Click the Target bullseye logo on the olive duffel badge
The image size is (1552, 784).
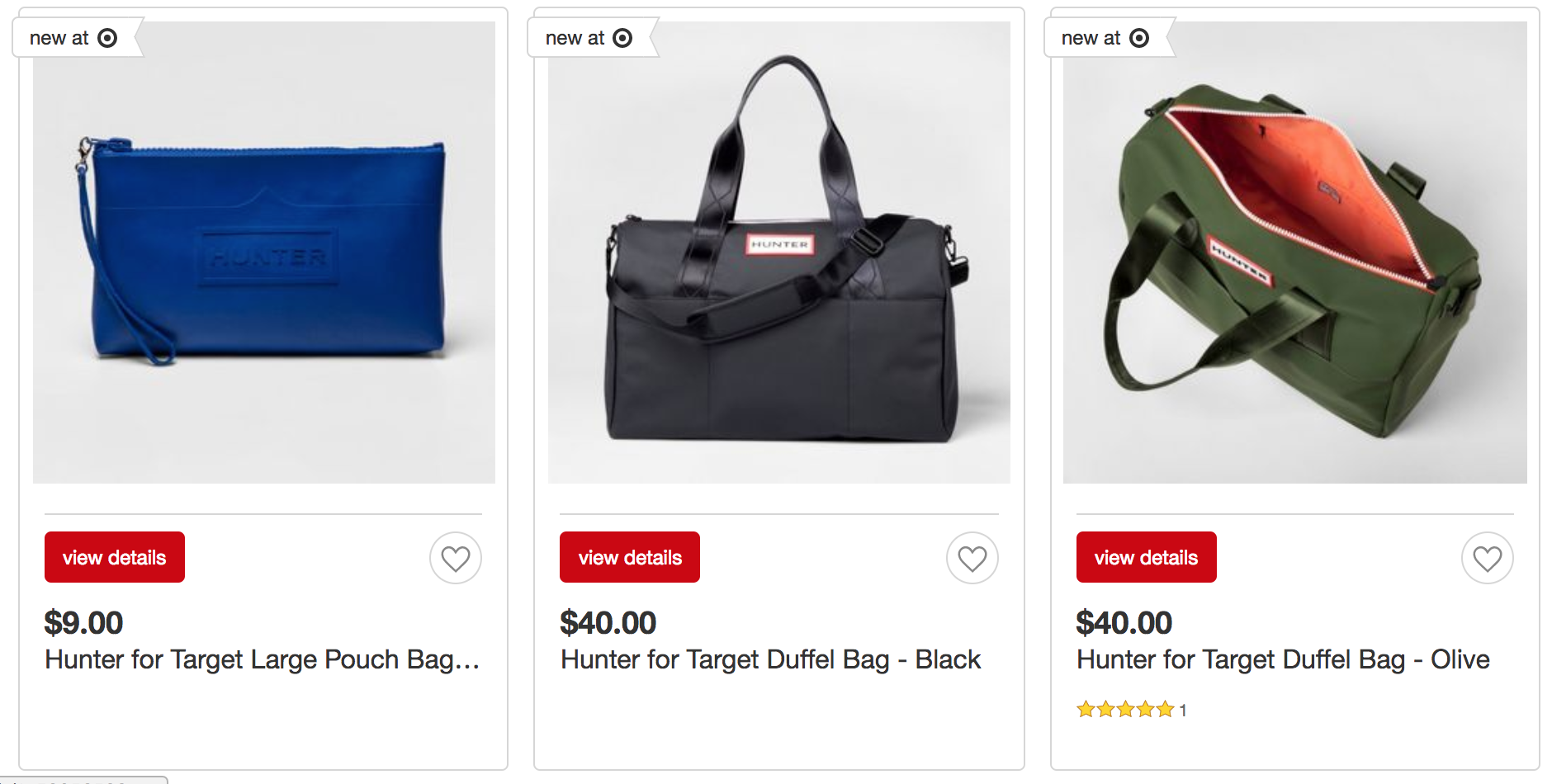tap(1139, 38)
